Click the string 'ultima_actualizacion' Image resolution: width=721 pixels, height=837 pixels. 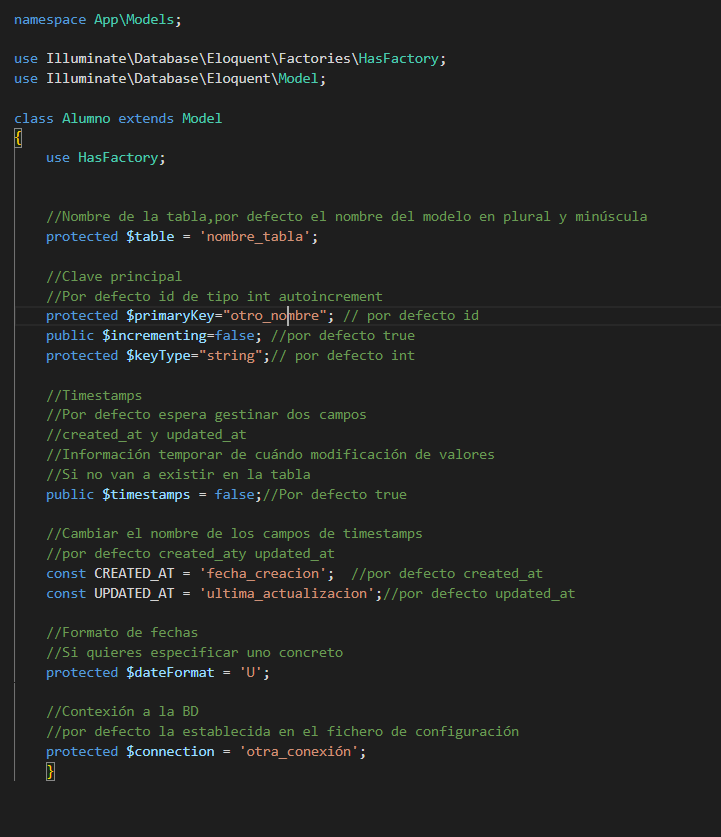(x=287, y=594)
